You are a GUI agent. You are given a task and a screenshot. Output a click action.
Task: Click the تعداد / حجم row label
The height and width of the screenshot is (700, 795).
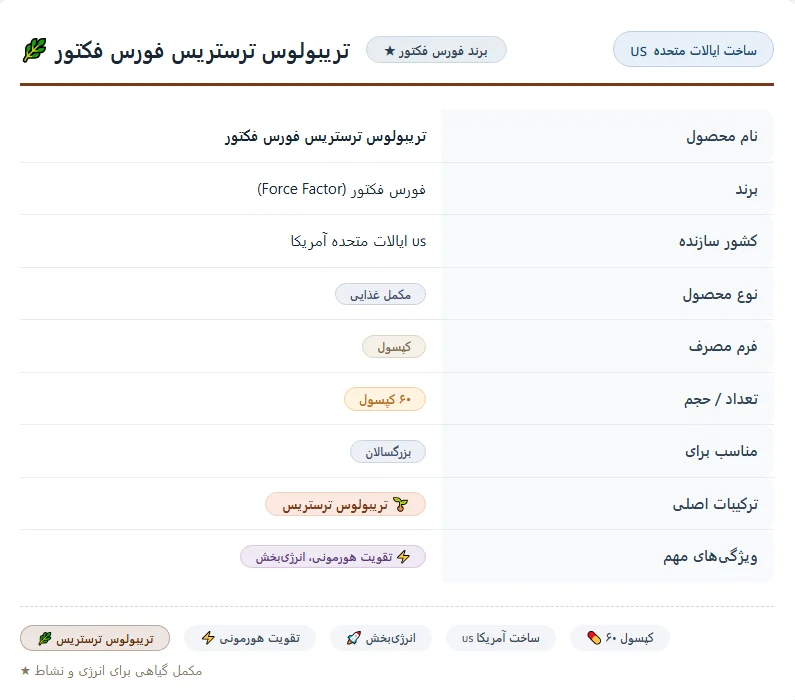(x=721, y=399)
